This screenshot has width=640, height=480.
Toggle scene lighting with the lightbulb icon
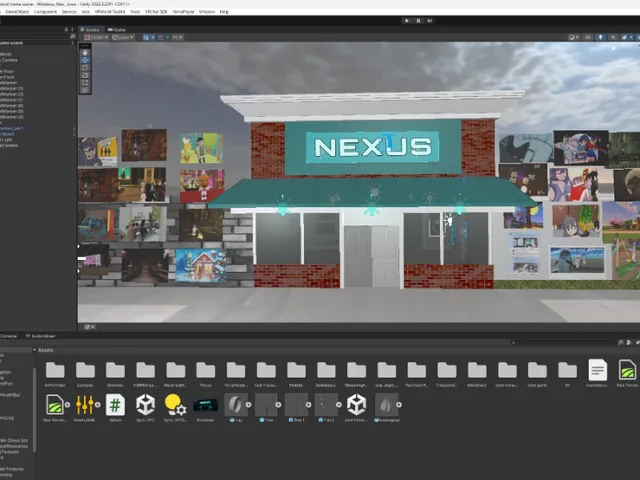(600, 38)
